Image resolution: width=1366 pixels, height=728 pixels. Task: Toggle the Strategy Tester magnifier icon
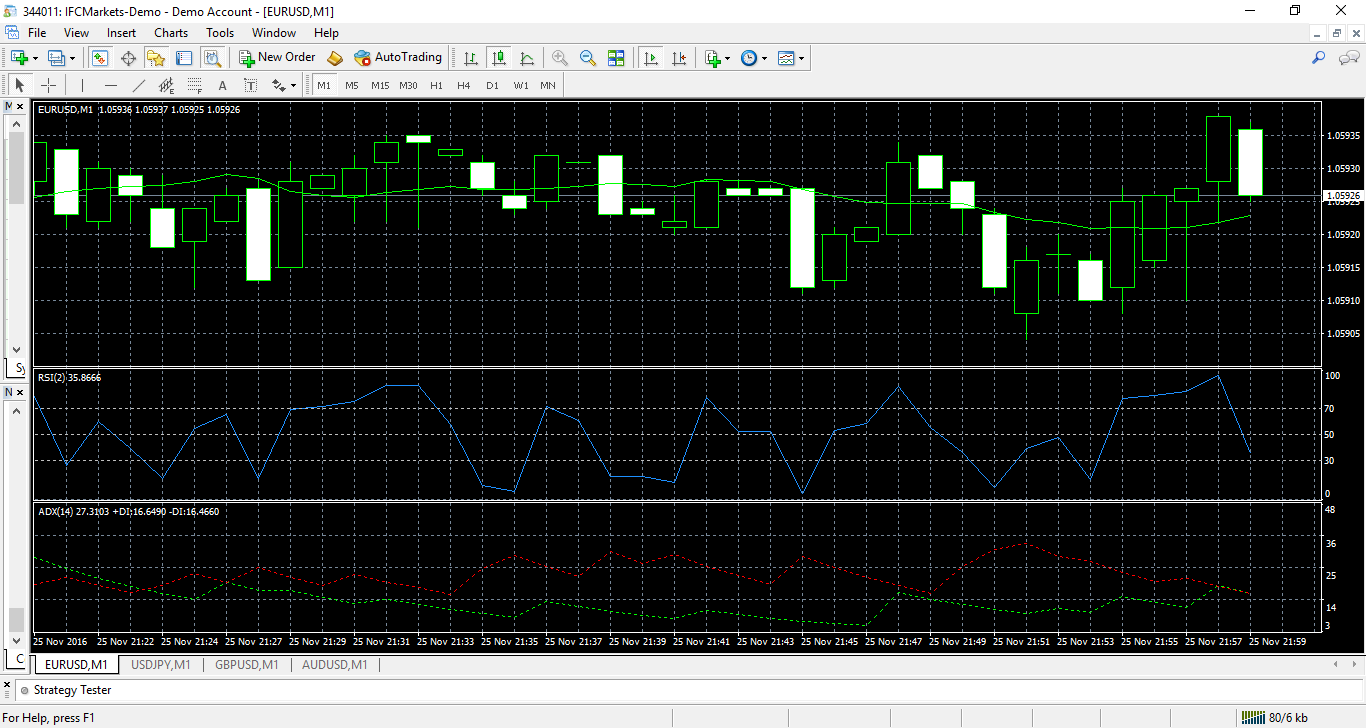pos(212,58)
